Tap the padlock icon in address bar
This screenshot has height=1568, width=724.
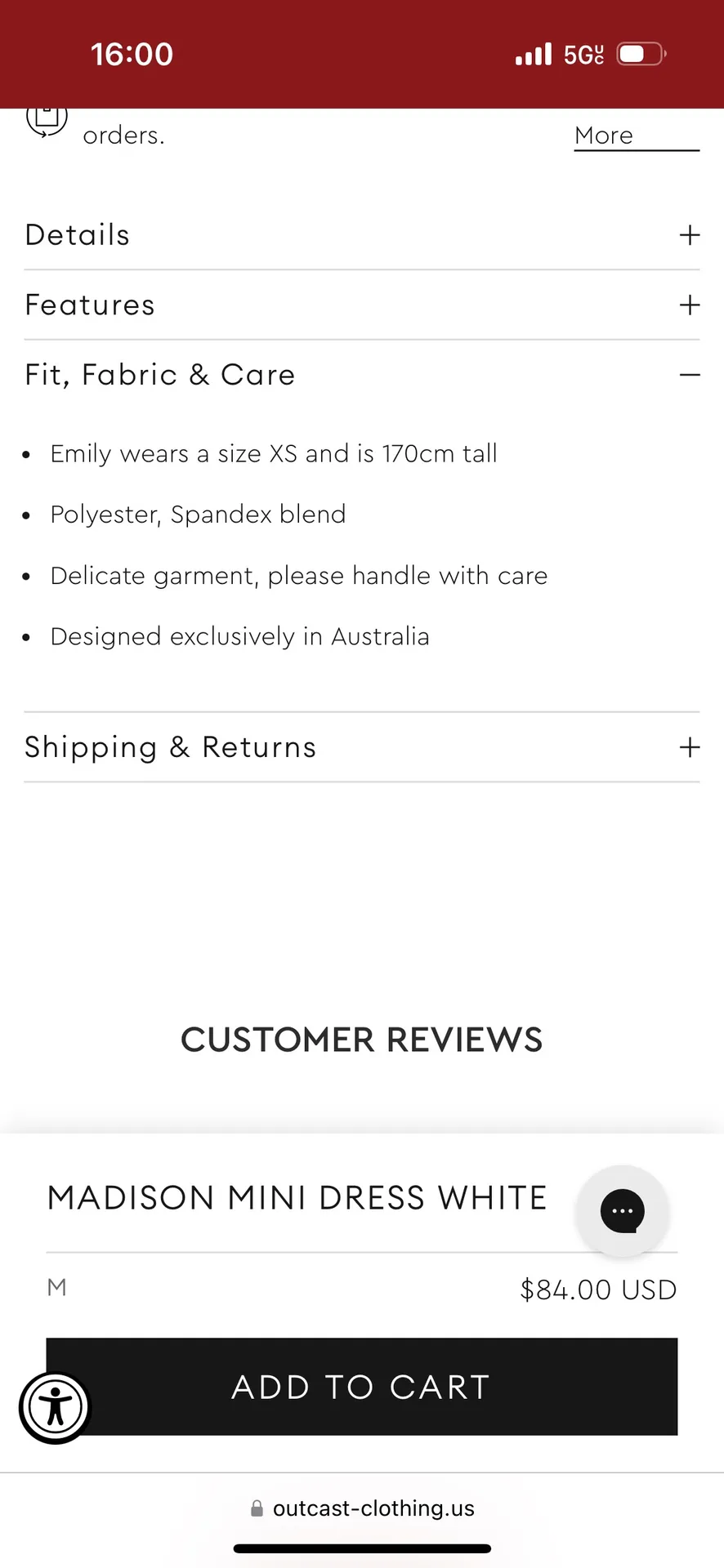[257, 1508]
